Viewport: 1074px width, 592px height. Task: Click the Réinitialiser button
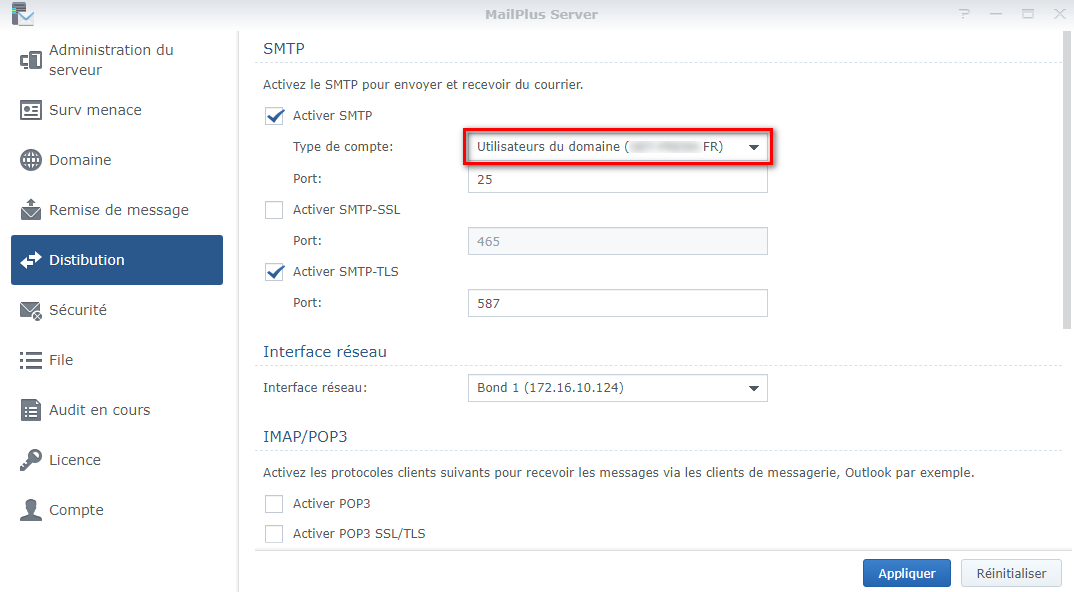(x=1009, y=574)
